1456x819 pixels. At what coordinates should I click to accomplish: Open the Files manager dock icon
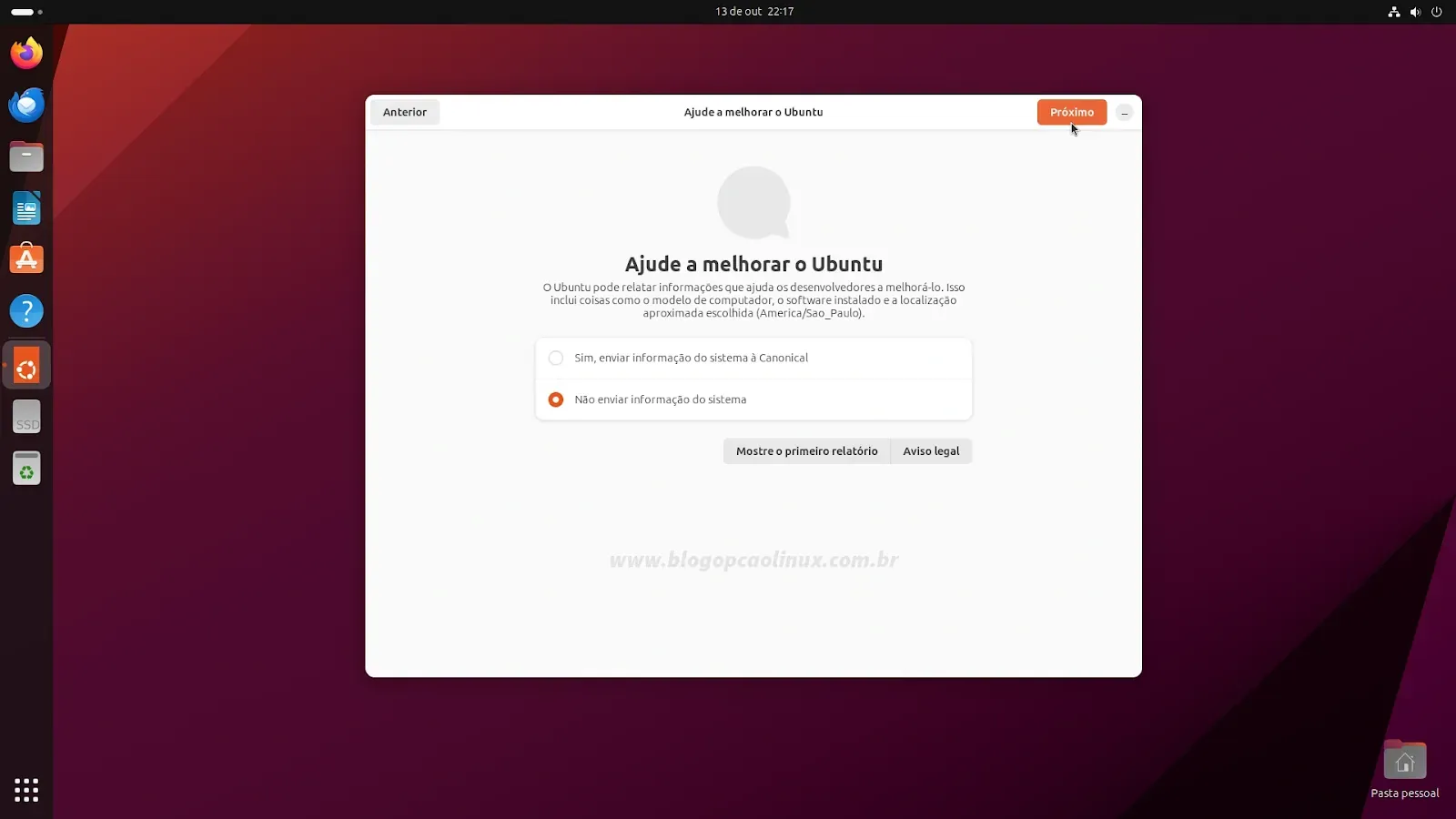pos(26,157)
